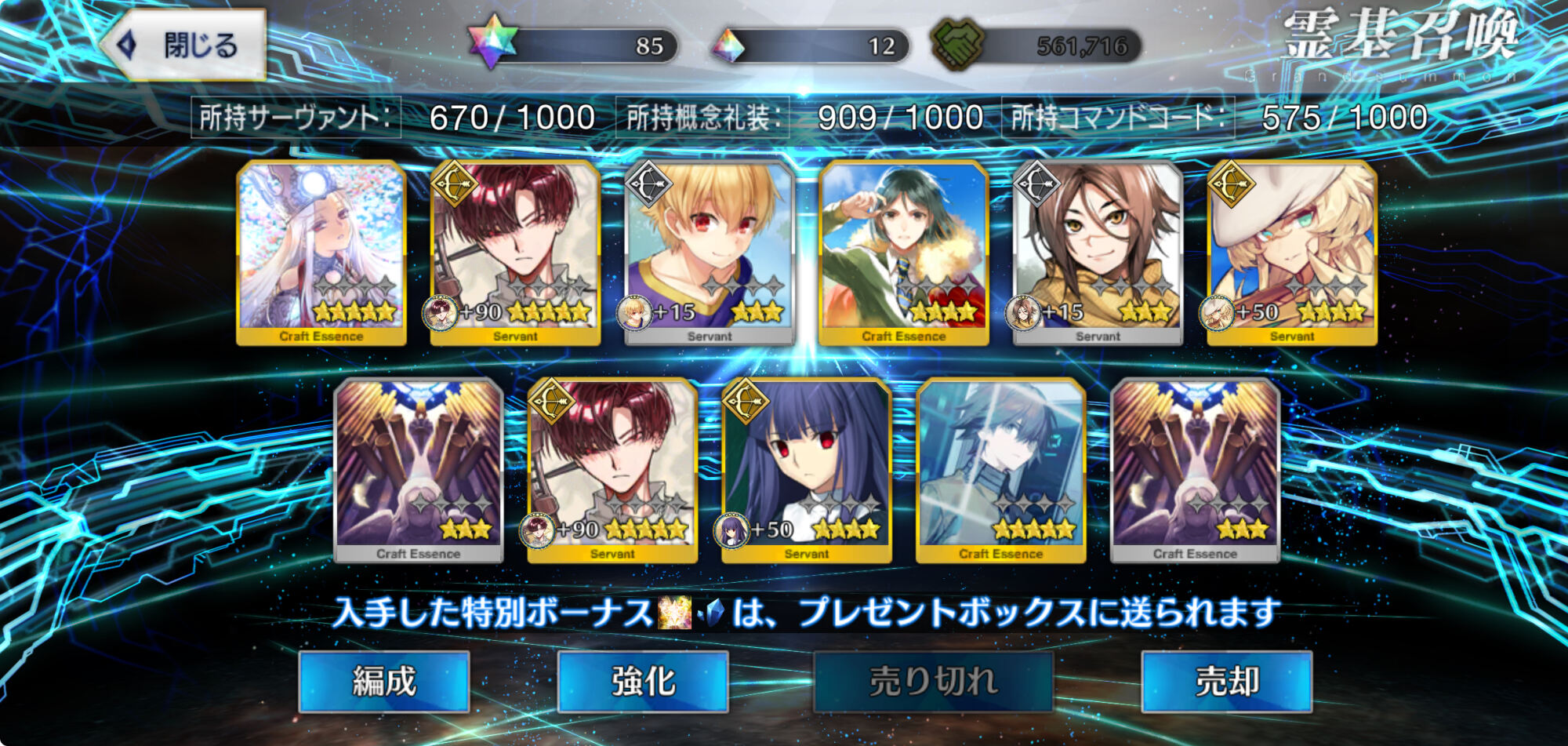This screenshot has width=1568, height=746.
Task: Tap the 所持サーヴァント servant count label
Action: (296, 118)
